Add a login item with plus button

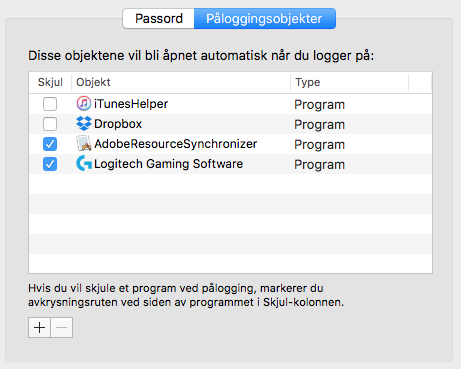[39, 328]
